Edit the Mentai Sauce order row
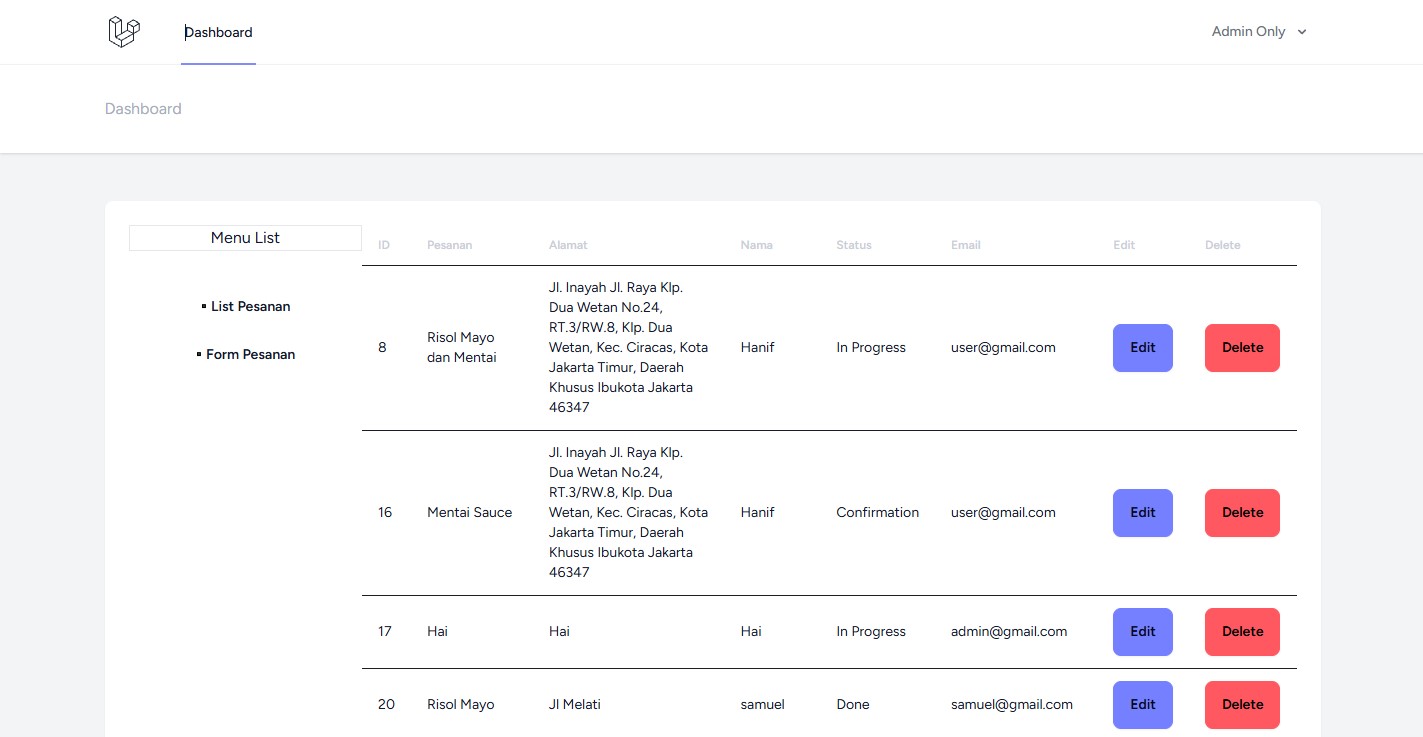This screenshot has width=1423, height=737. (1142, 513)
